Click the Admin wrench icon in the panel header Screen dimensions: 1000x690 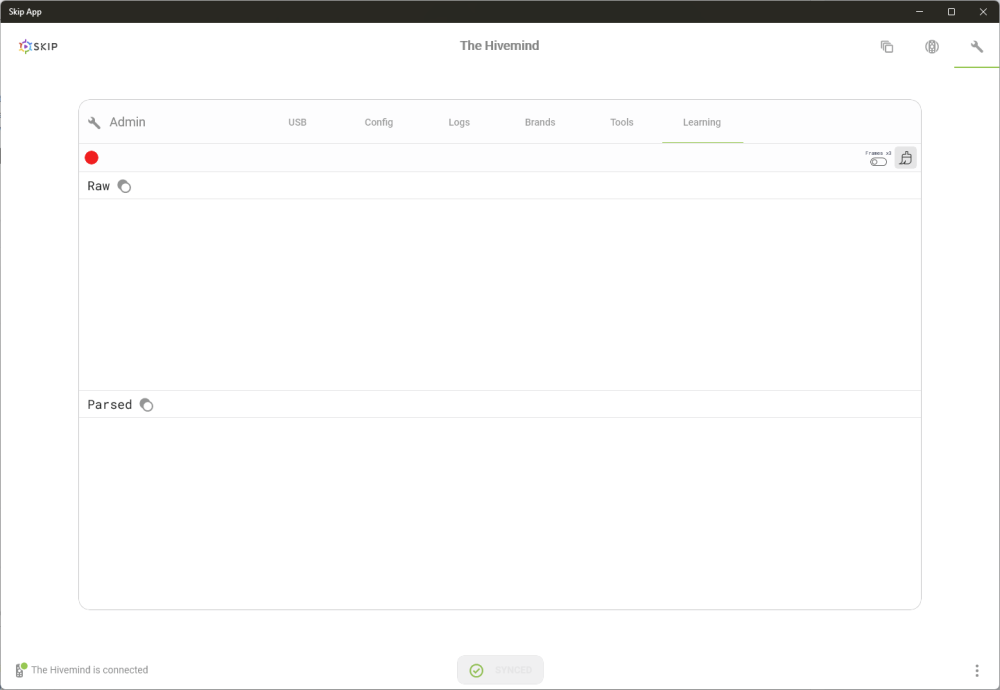click(x=94, y=122)
